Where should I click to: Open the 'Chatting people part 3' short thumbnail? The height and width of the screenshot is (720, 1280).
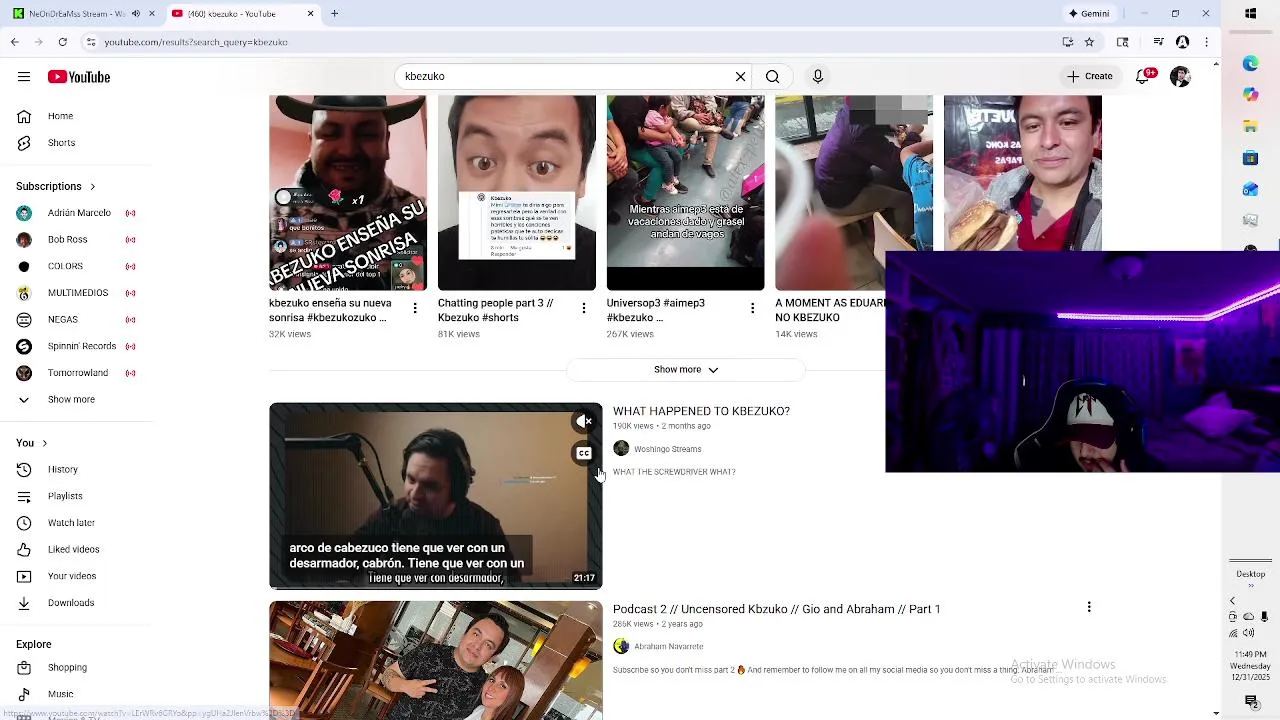(x=516, y=193)
